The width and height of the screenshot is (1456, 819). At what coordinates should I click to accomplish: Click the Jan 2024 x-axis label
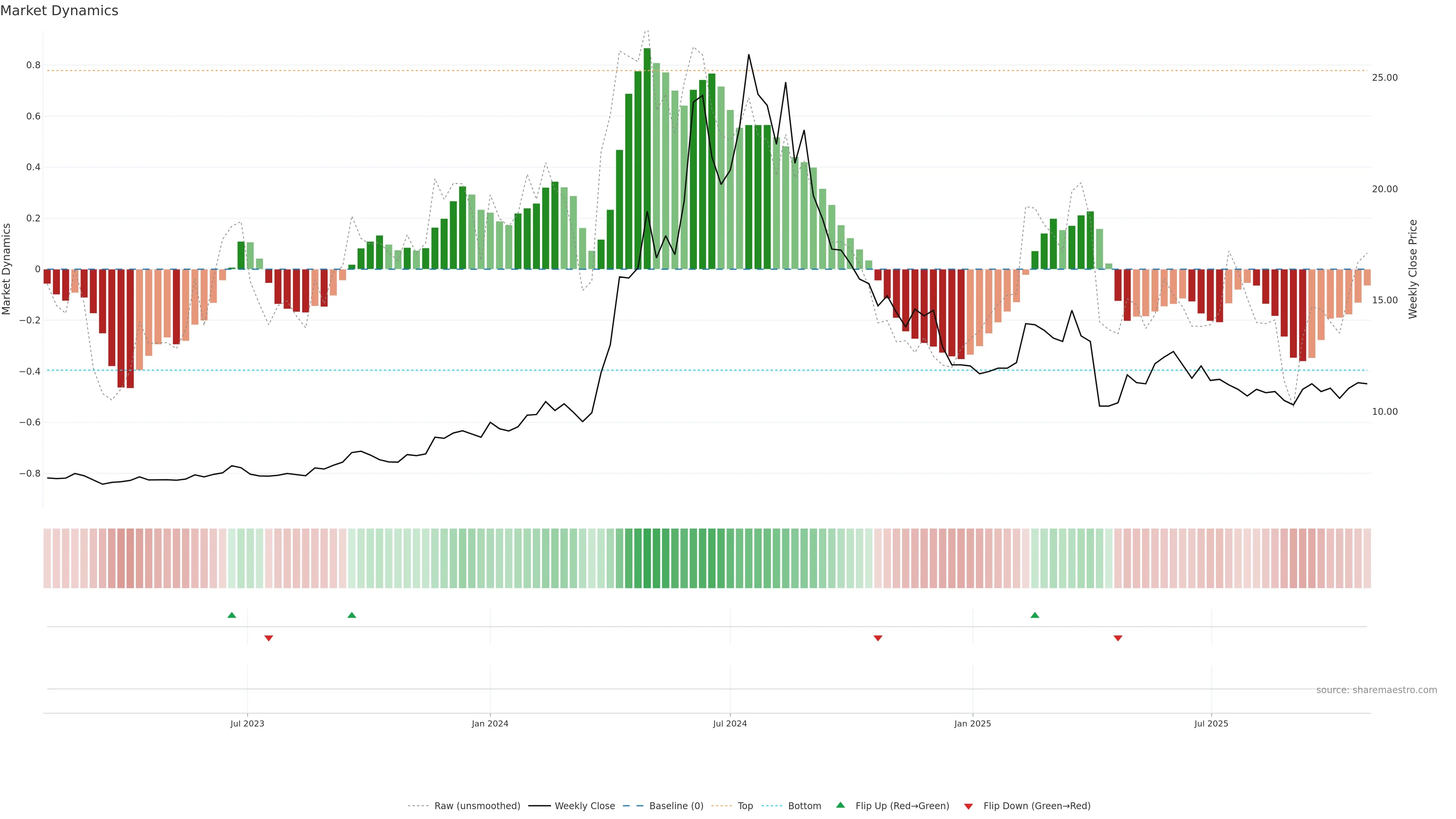point(490,723)
